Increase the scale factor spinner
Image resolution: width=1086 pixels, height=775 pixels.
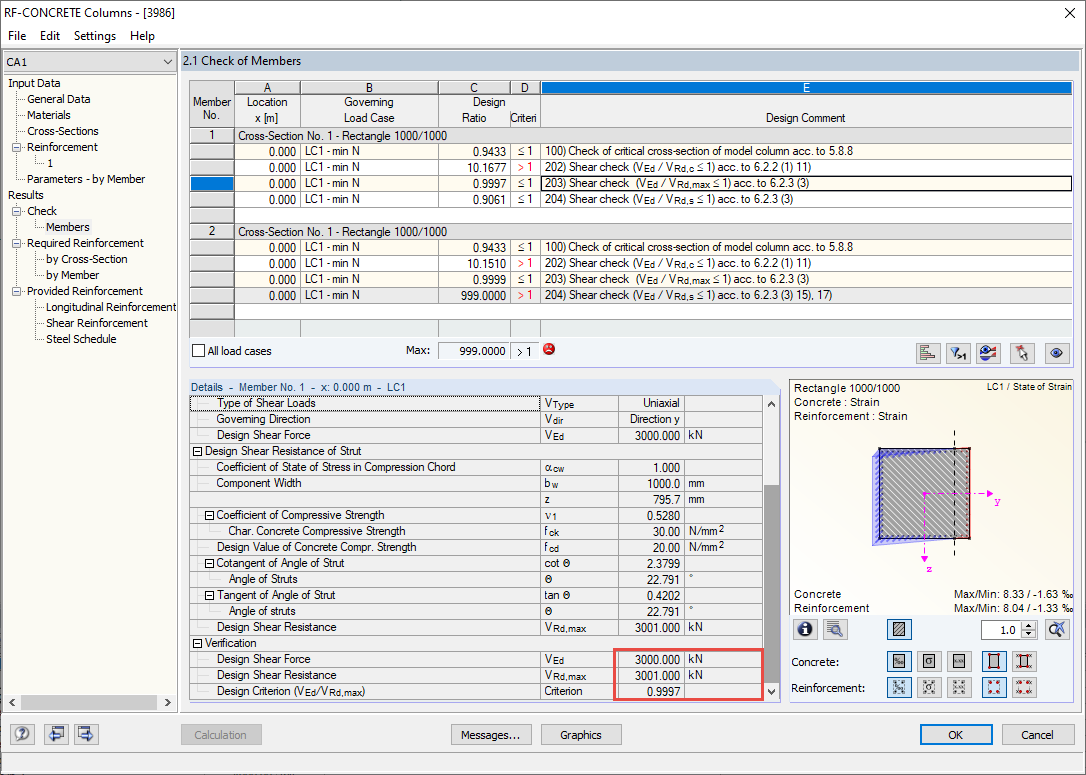coord(1029,625)
